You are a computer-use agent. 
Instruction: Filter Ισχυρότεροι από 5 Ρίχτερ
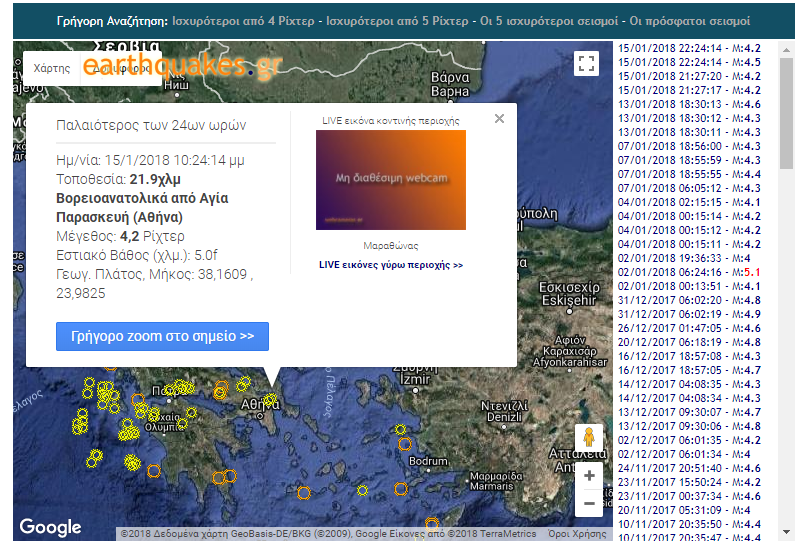coord(397,21)
